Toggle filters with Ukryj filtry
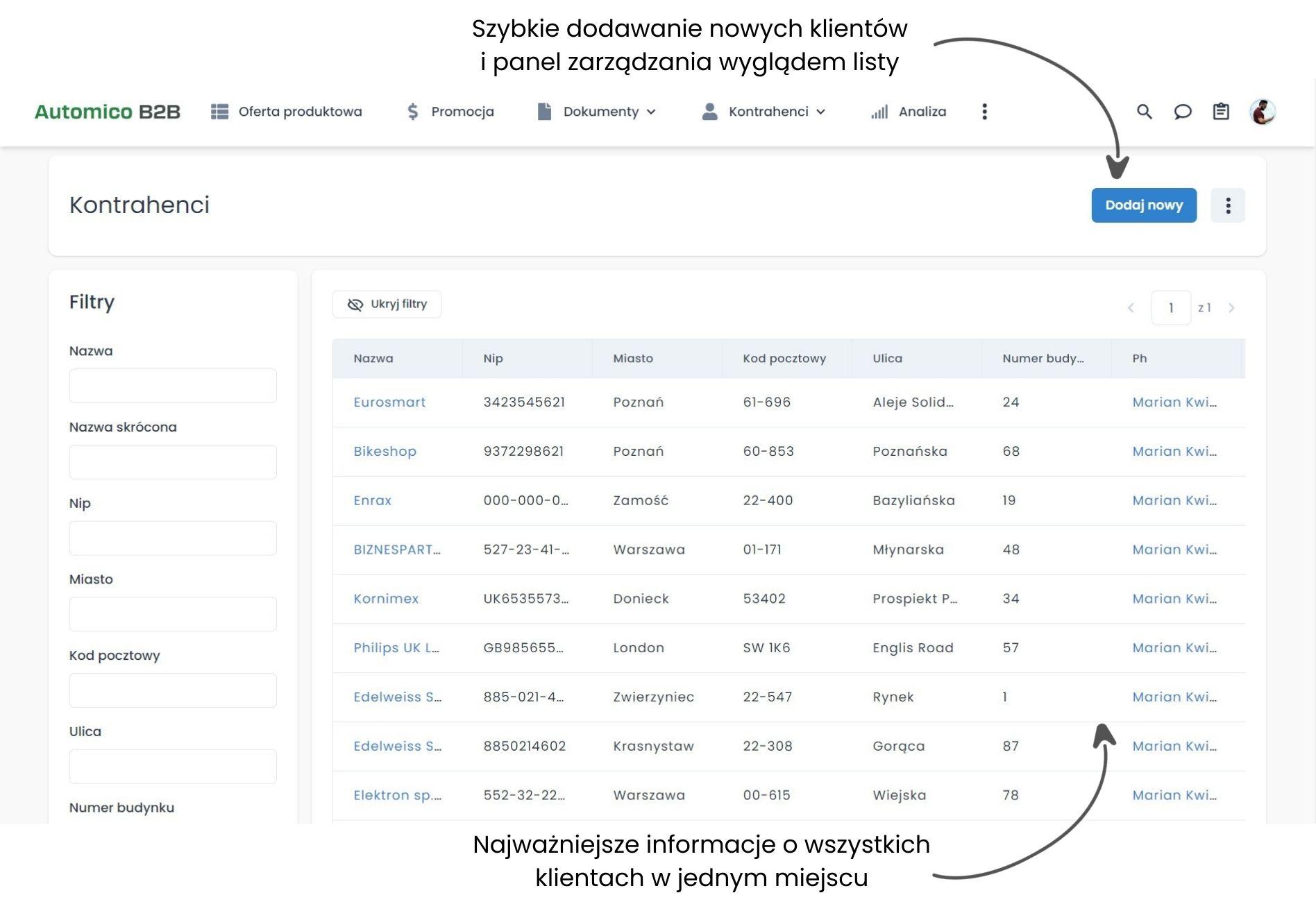Viewport: 1316px width, 902px height. (x=387, y=304)
